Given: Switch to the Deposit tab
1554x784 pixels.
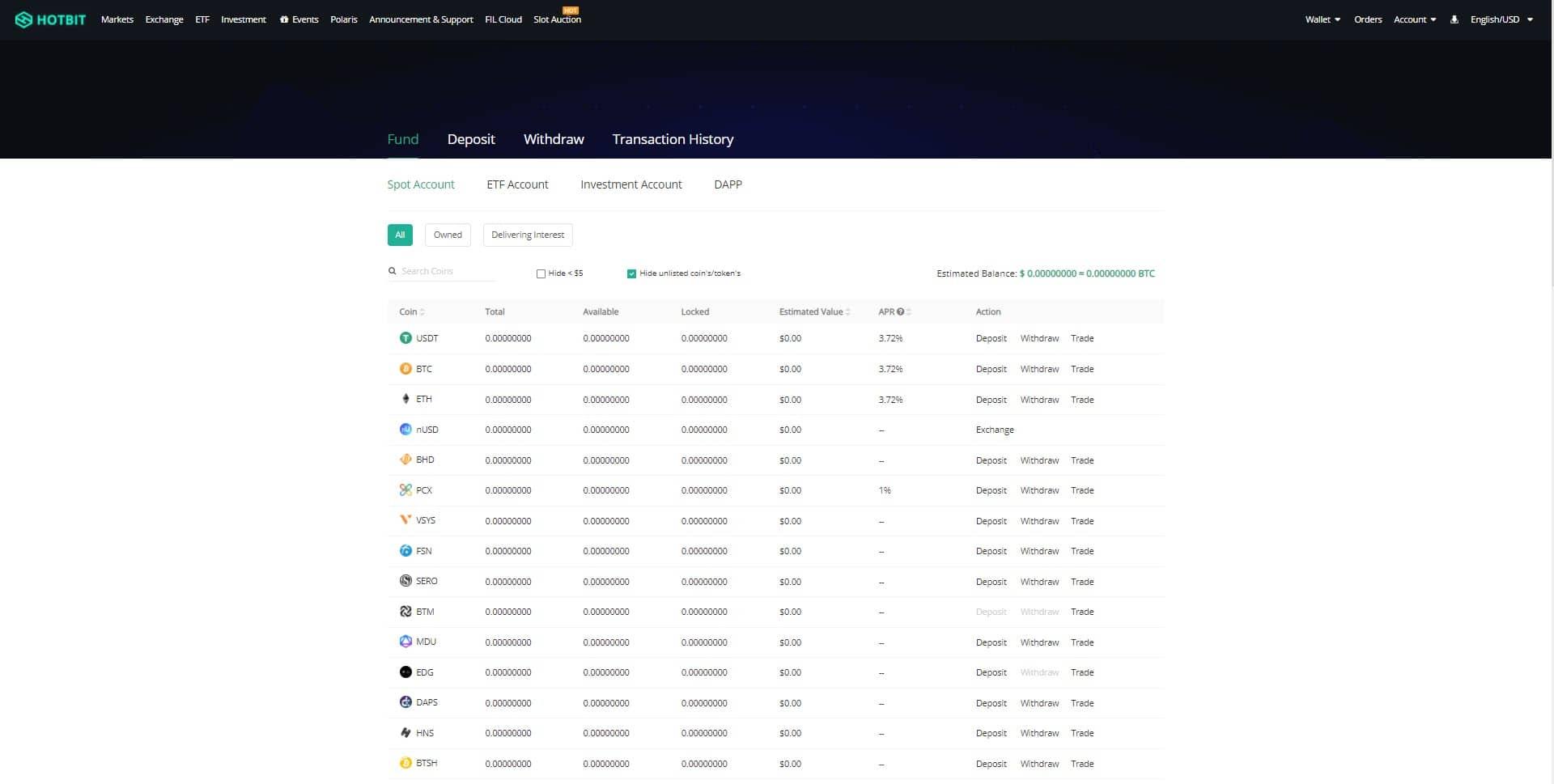Looking at the screenshot, I should pyautogui.click(x=471, y=139).
